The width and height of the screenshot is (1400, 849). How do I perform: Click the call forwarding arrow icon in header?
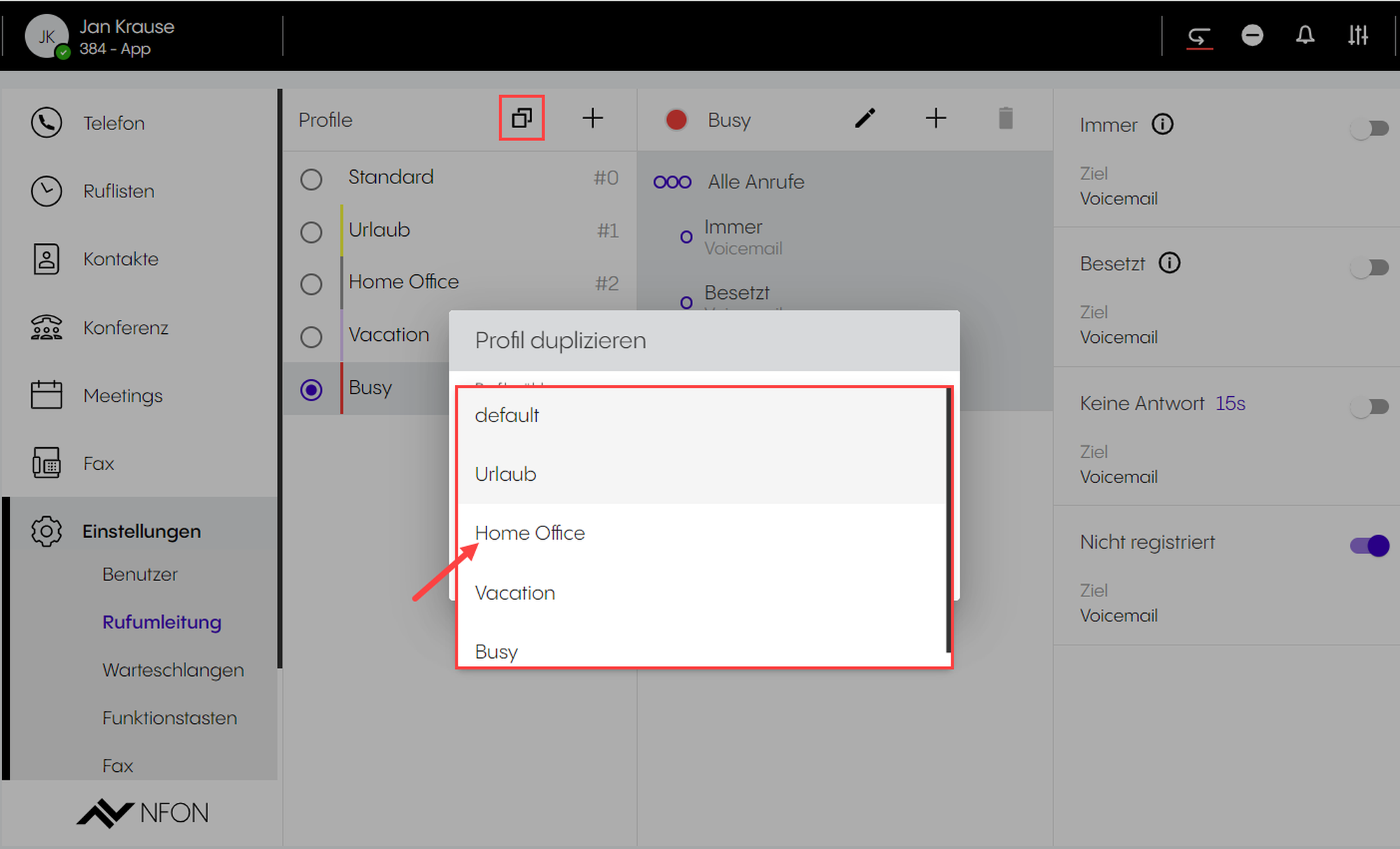(1199, 35)
